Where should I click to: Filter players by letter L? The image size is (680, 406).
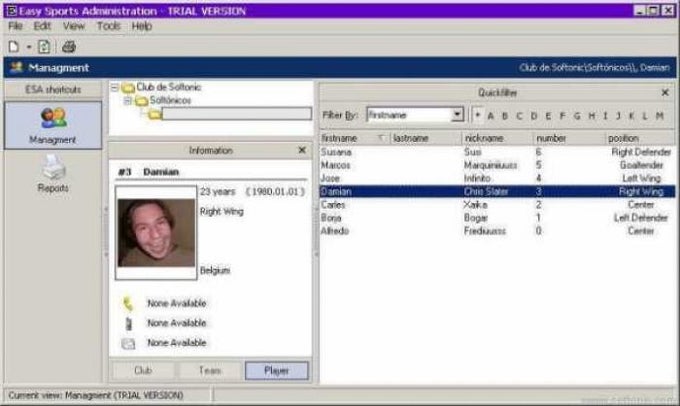coord(645,116)
